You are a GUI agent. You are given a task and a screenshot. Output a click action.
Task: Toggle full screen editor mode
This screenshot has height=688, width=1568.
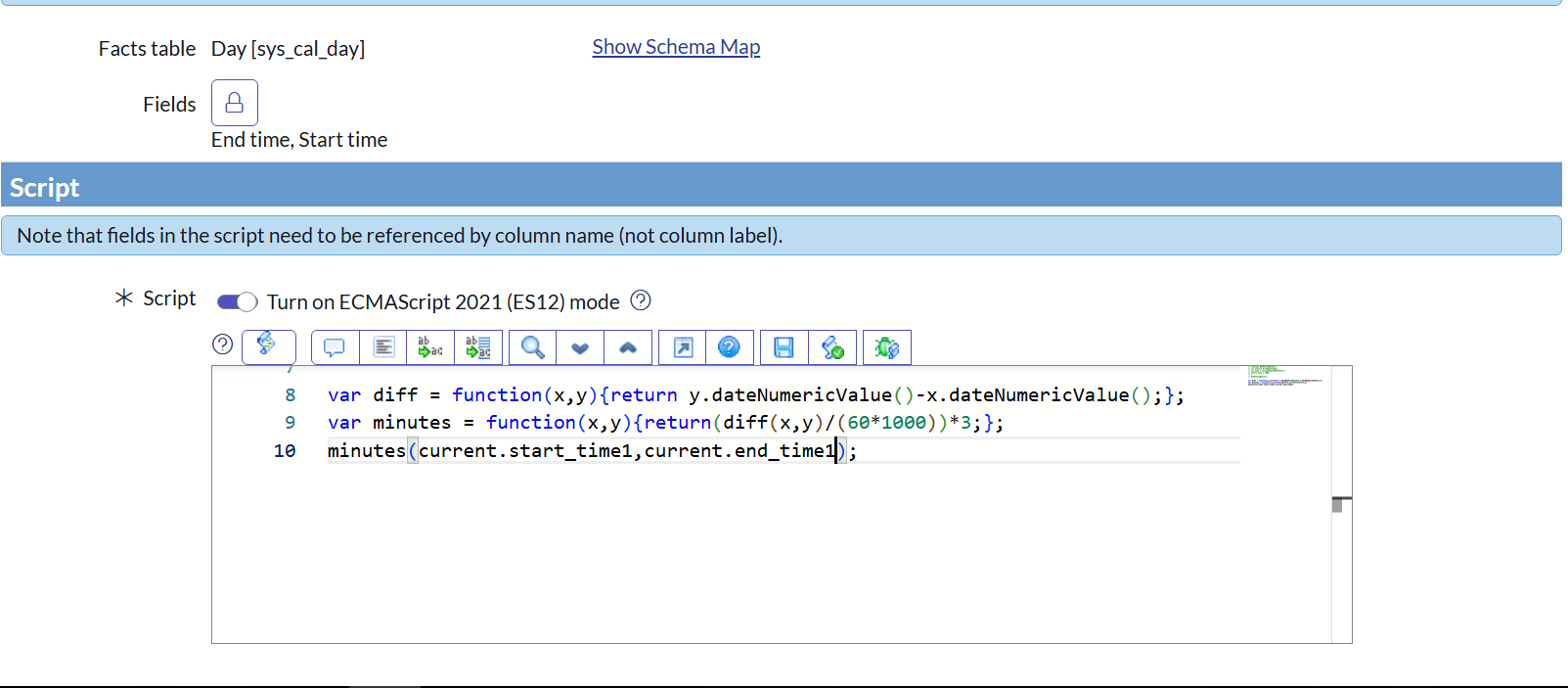tap(683, 347)
